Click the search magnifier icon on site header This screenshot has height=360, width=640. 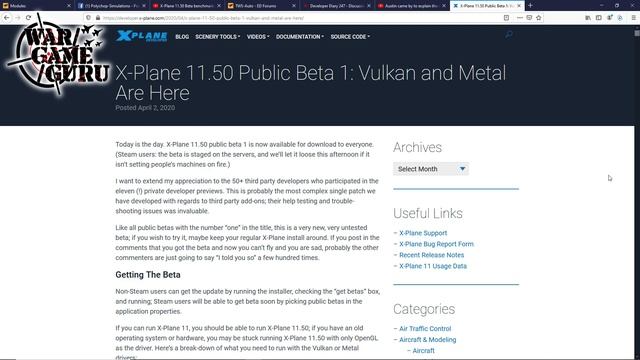[x=509, y=35]
